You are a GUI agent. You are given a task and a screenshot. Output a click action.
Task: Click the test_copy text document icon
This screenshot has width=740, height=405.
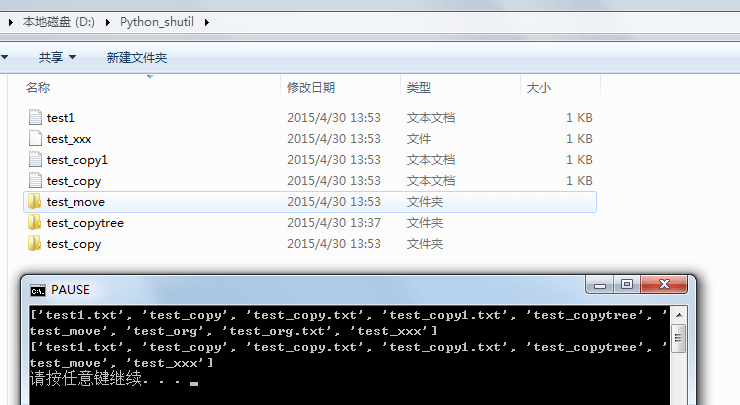(35, 181)
